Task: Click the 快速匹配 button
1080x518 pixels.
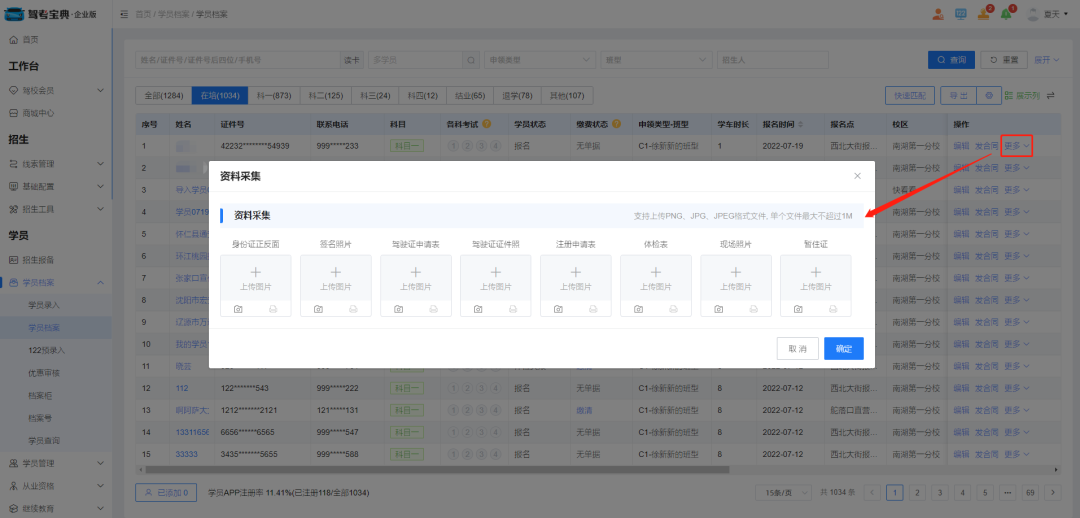Action: (x=910, y=96)
